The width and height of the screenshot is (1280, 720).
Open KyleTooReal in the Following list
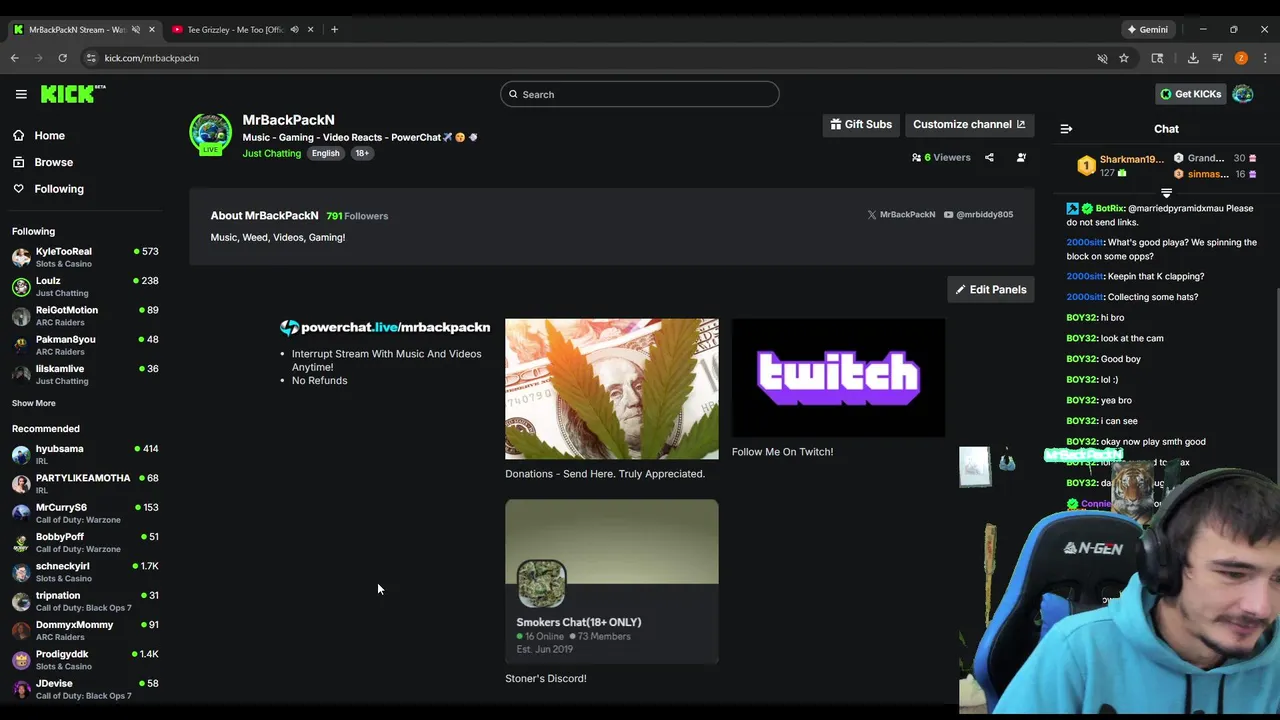[85, 257]
